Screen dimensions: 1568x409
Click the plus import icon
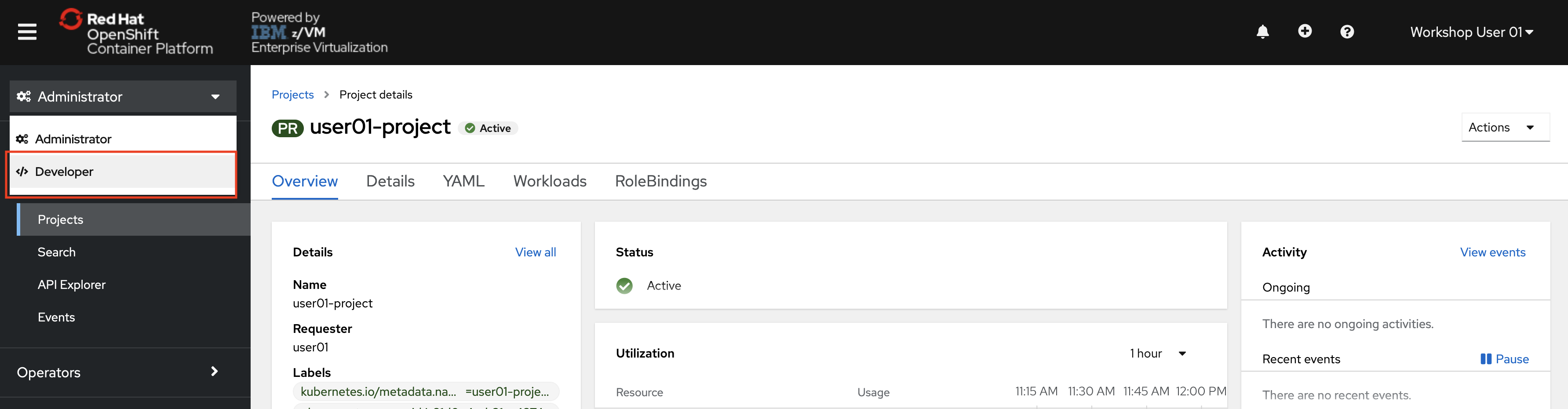(x=1305, y=31)
